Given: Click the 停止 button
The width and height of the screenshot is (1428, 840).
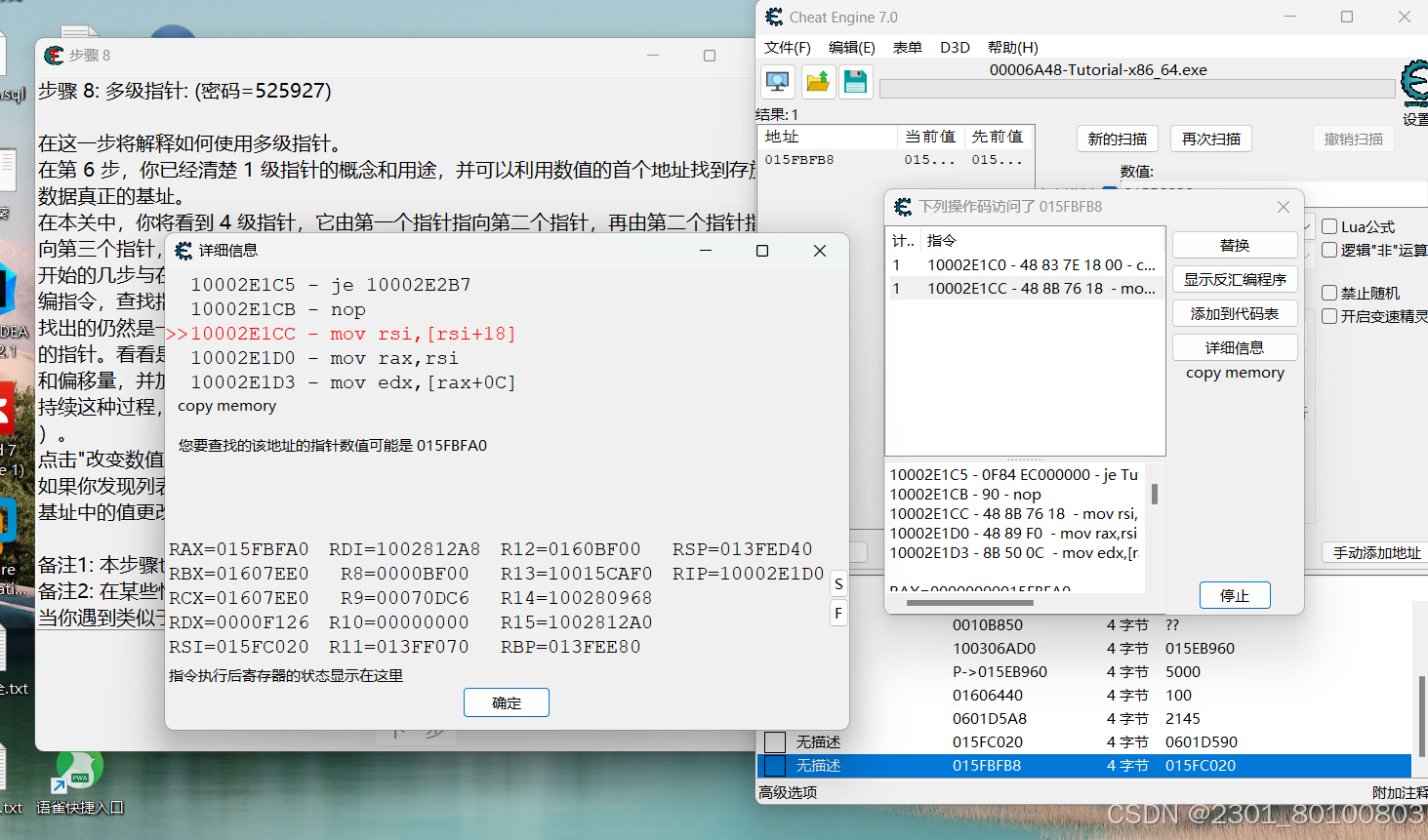Looking at the screenshot, I should pyautogui.click(x=1235, y=595).
